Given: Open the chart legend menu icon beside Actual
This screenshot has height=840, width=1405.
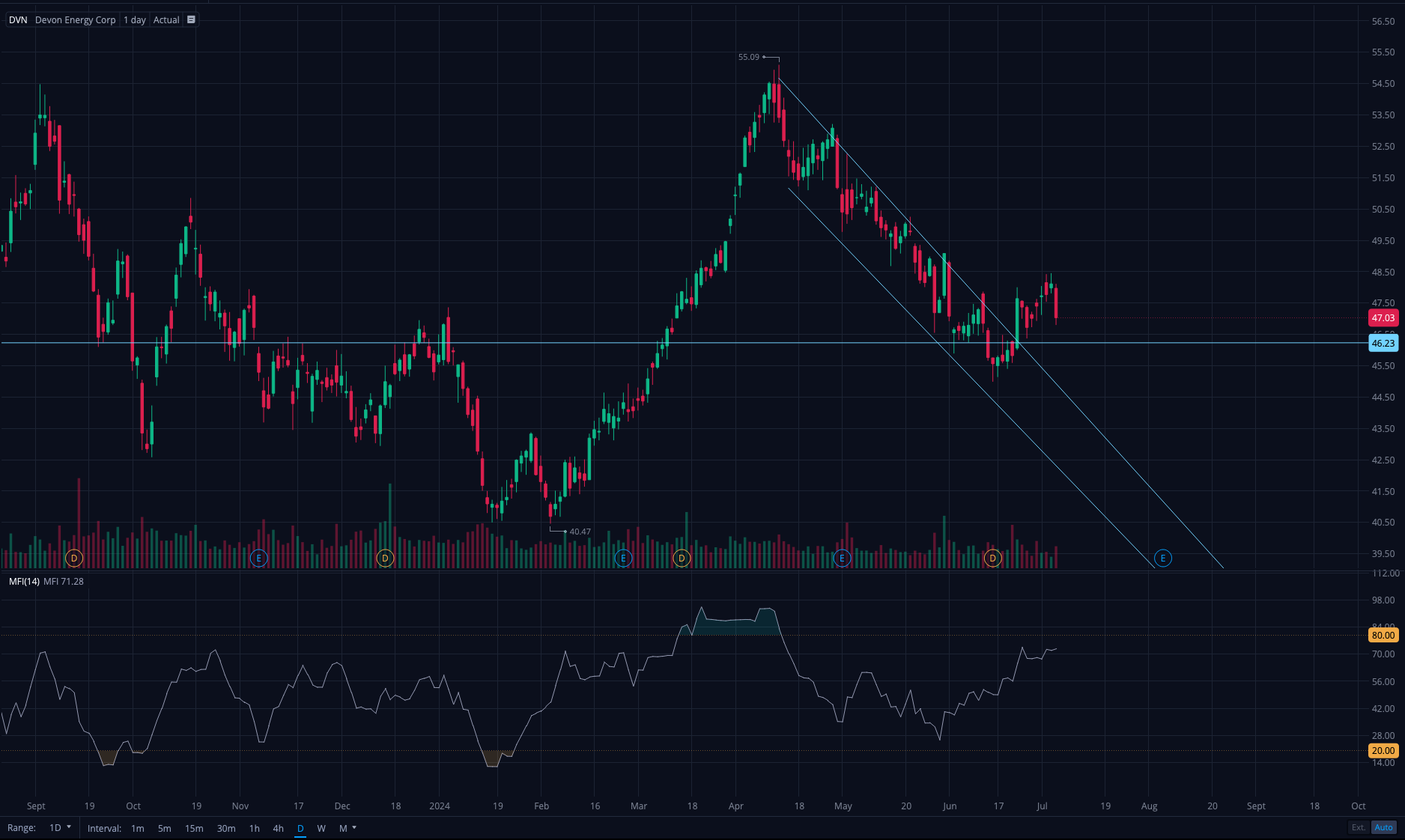Looking at the screenshot, I should coord(191,20).
